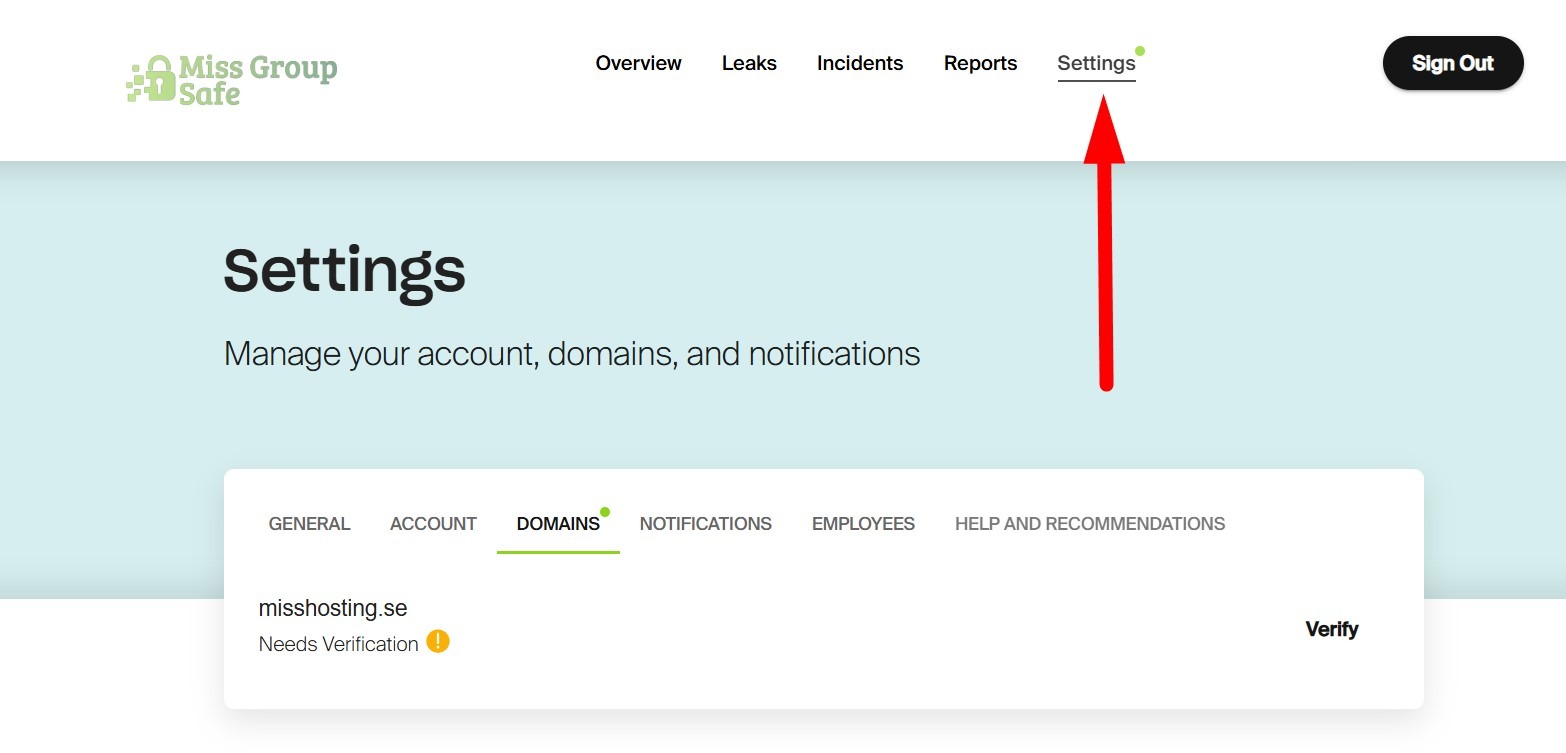Click the Needs Verification status text
The width and height of the screenshot is (1566, 753).
[x=338, y=644]
